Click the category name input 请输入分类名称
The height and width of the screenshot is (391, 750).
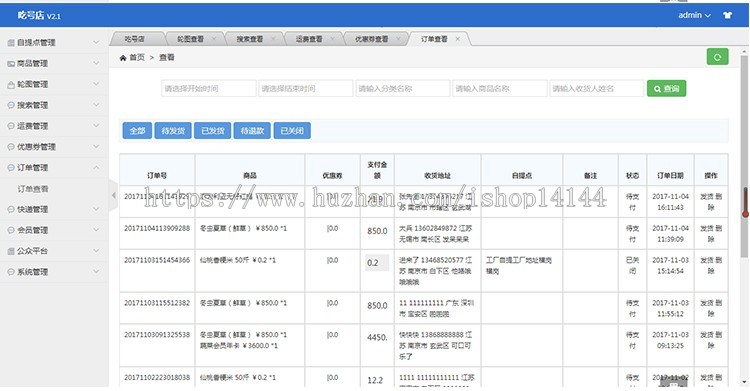coord(403,89)
